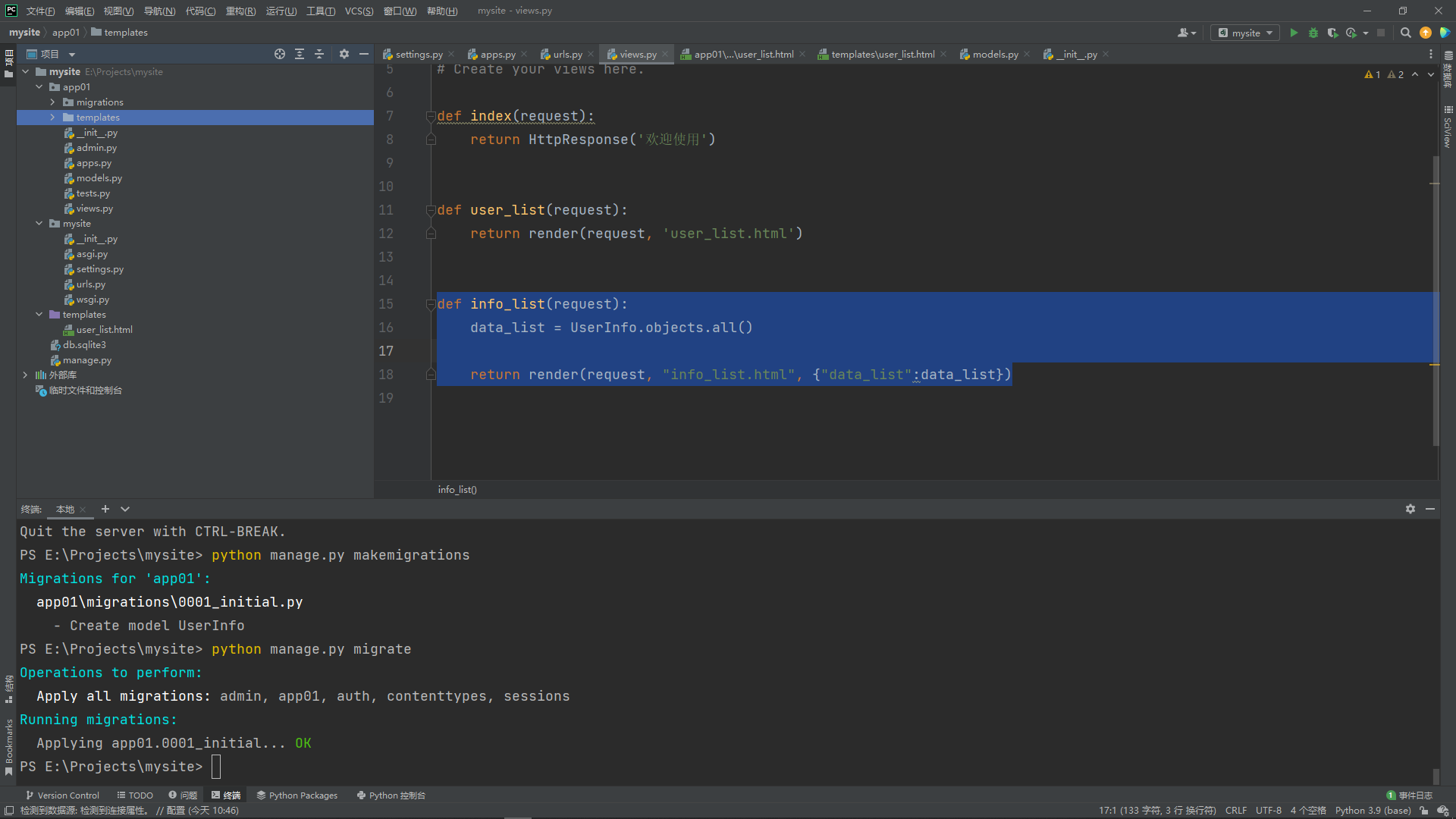The width and height of the screenshot is (1456, 819).
Task: Collapse all in project tree
Action: (319, 54)
